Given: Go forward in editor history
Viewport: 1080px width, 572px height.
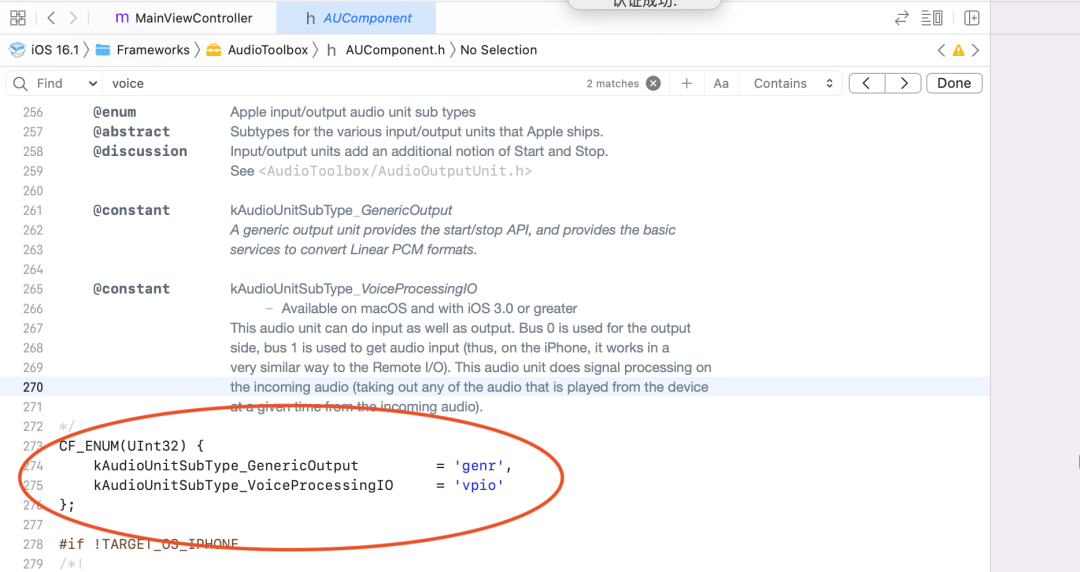Looking at the screenshot, I should coord(75,18).
